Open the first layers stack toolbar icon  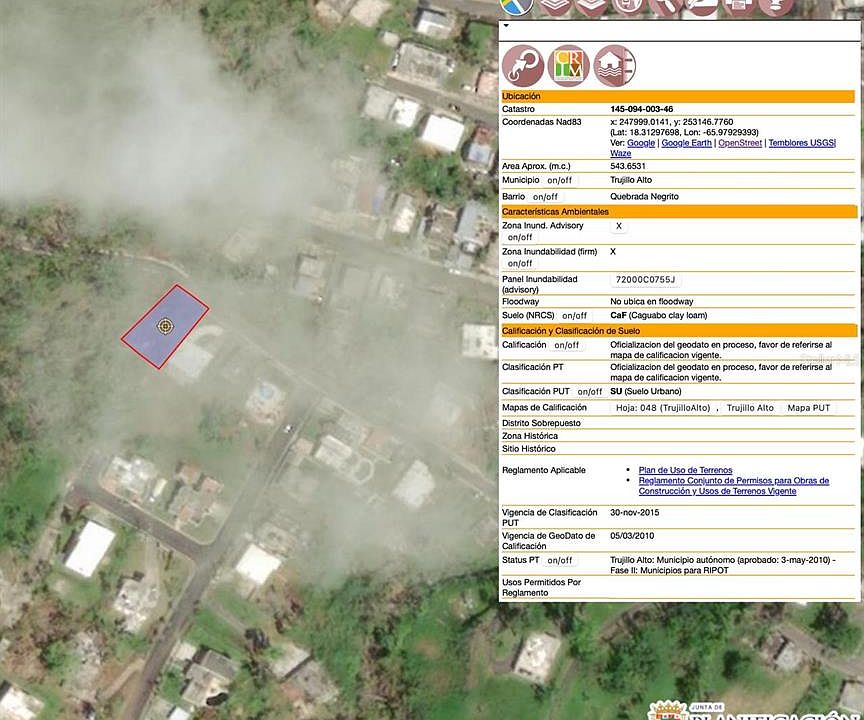point(554,6)
